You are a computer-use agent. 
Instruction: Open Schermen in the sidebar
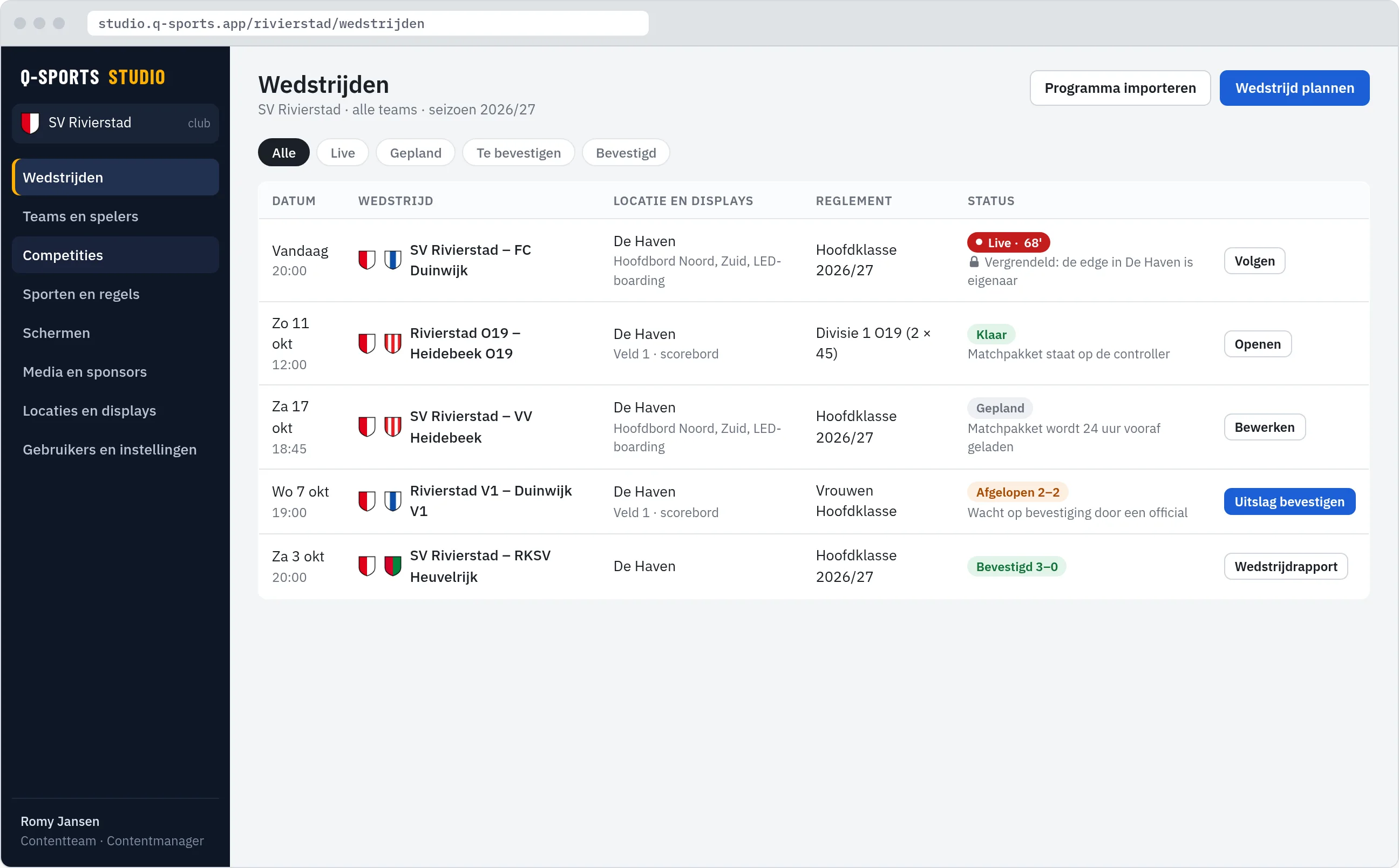tap(116, 333)
